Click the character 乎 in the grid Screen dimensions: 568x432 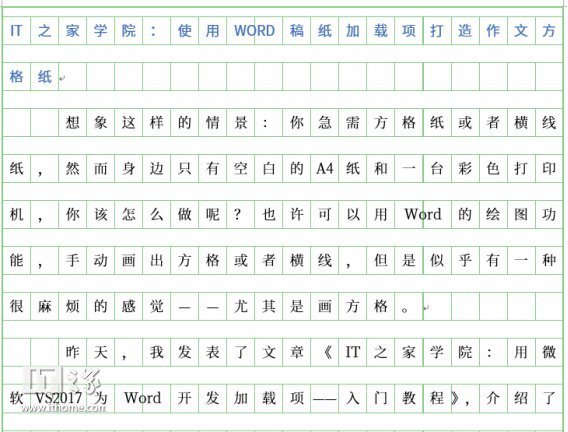pyautogui.click(x=465, y=260)
